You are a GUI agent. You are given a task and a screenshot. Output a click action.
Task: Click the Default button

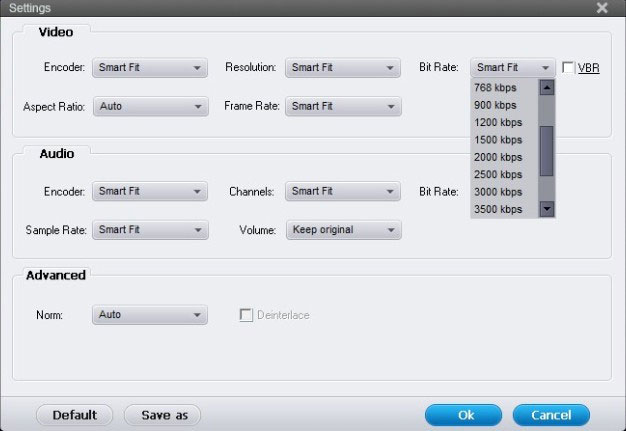tap(75, 415)
